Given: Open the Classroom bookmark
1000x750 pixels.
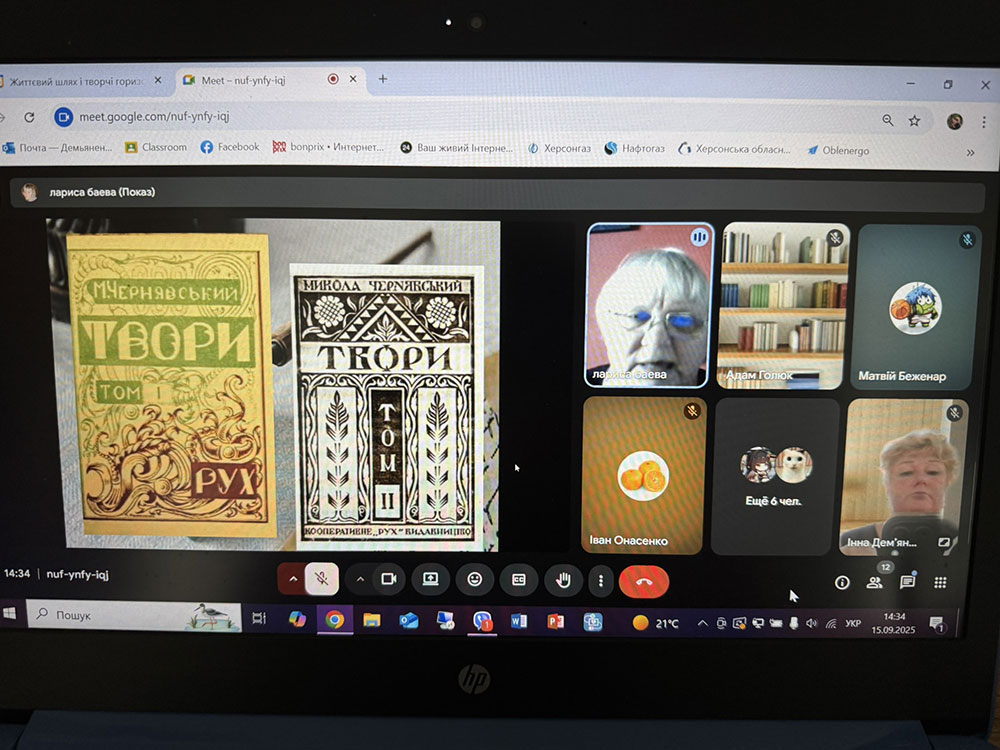Looking at the screenshot, I should tap(156, 147).
